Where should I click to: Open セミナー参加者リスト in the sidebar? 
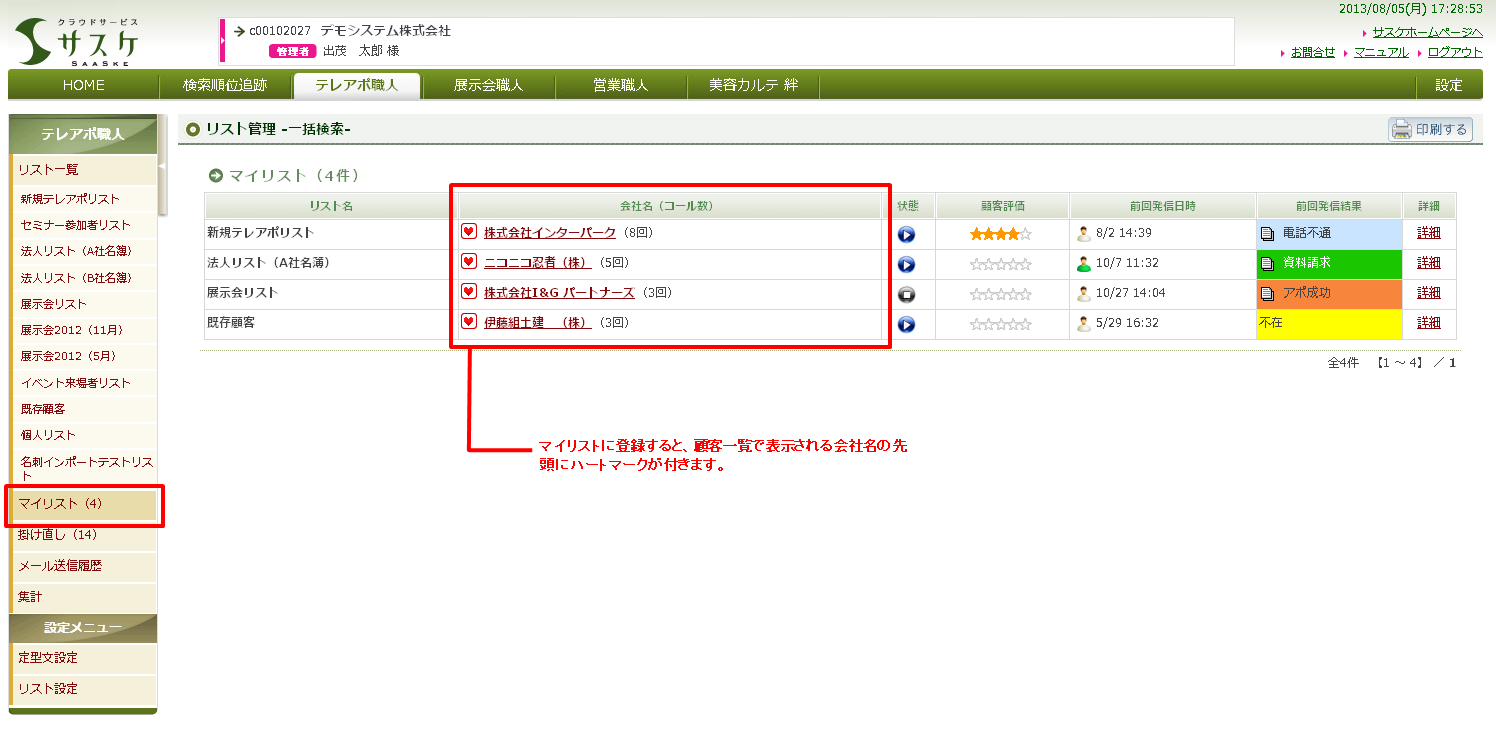[x=85, y=225]
